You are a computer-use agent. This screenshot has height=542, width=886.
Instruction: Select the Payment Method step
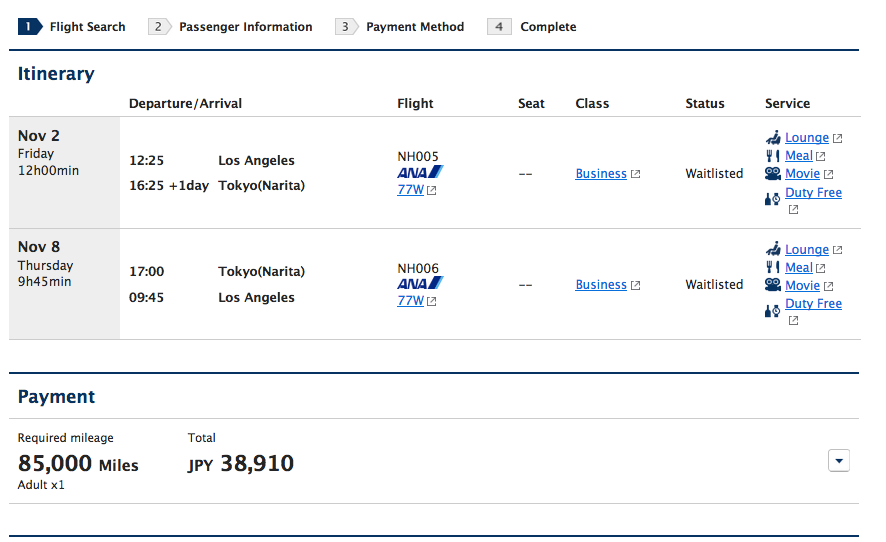(x=400, y=27)
